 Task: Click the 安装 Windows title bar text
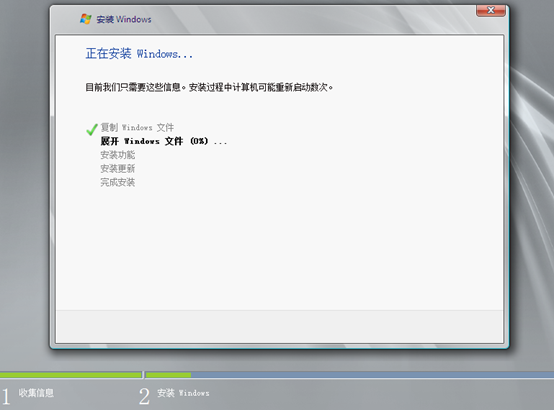[x=124, y=19]
